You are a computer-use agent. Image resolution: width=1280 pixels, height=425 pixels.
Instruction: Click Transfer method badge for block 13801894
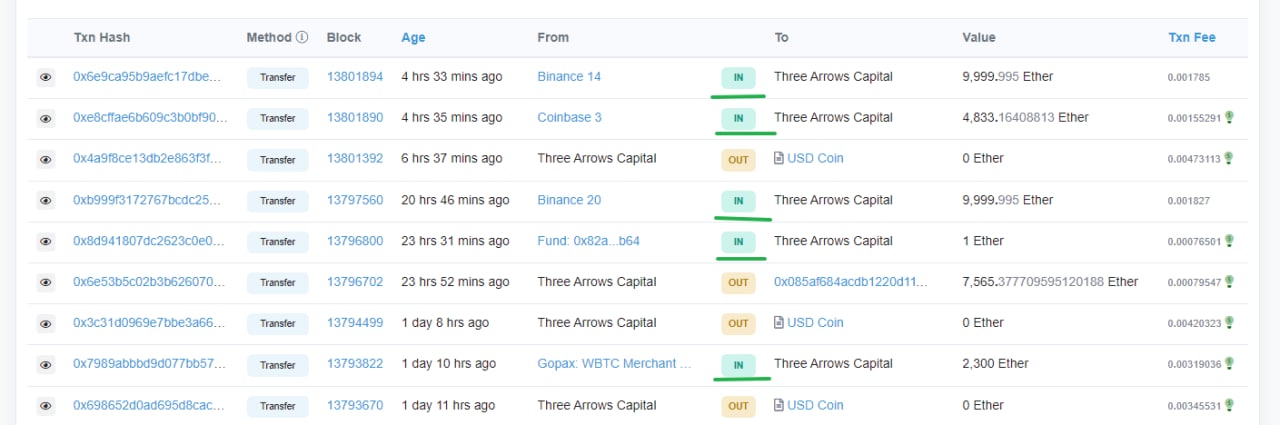click(x=278, y=77)
